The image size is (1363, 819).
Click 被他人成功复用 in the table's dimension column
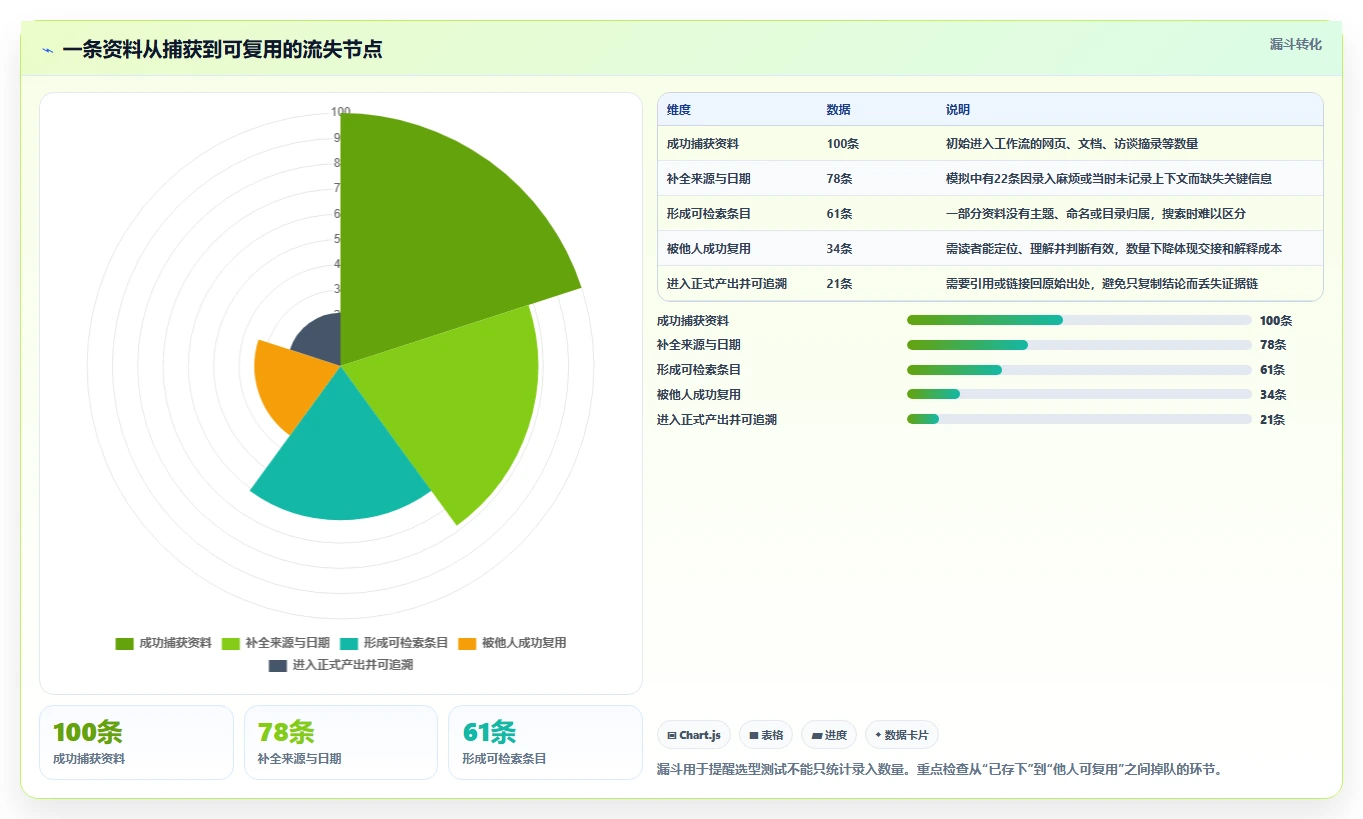point(709,249)
